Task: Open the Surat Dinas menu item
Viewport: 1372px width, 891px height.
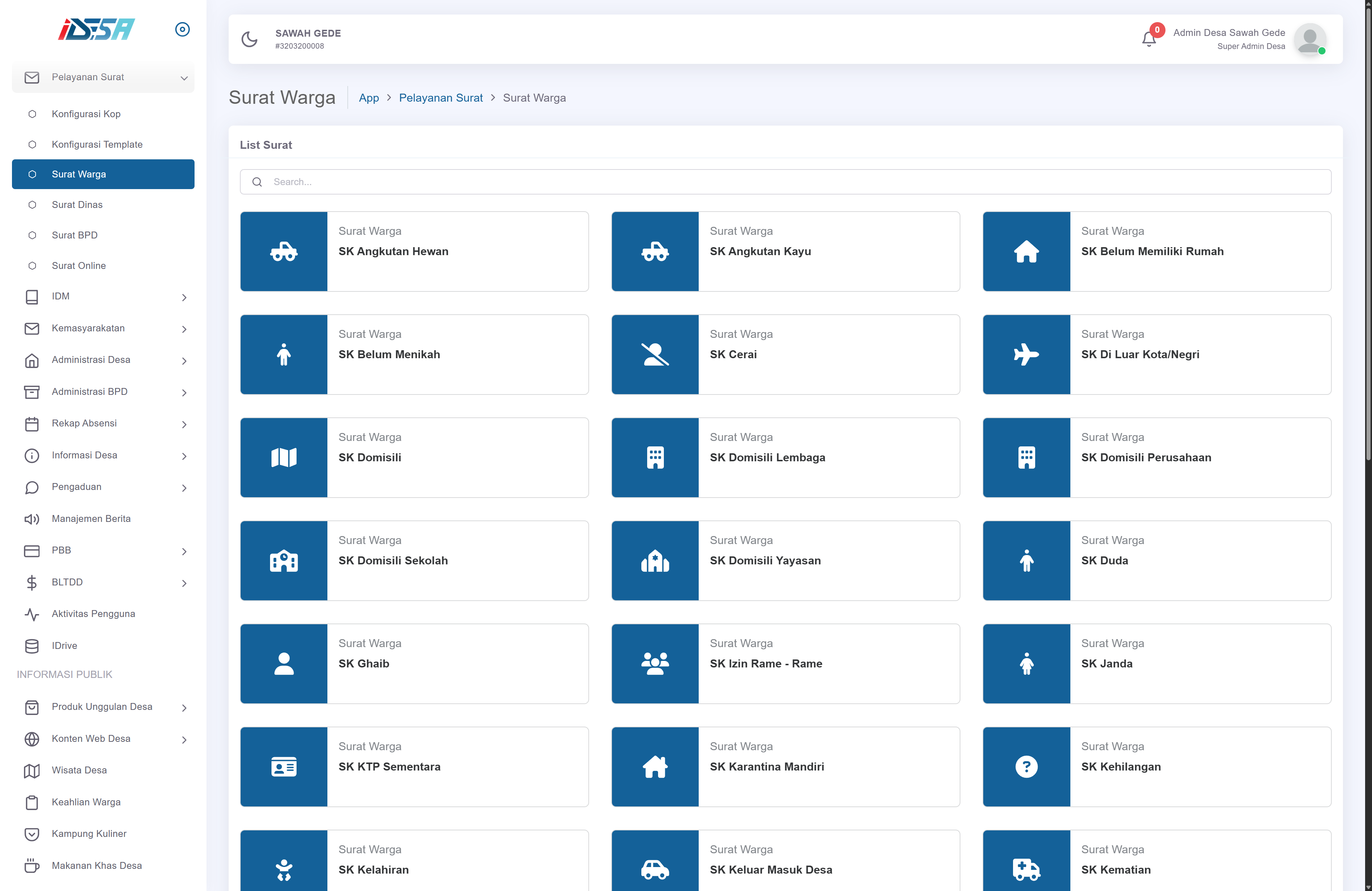Action: (x=77, y=205)
